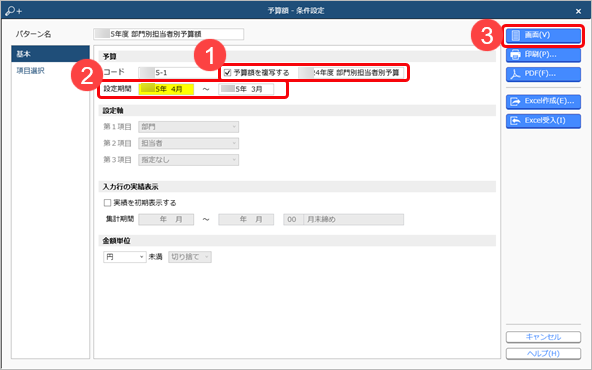Click the 集計期間 start year-month field
Viewport: 592px width, 370px height.
(166, 219)
